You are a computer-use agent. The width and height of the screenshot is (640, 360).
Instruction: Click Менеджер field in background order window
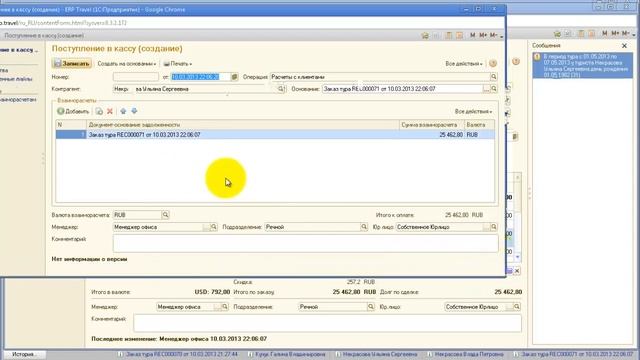coord(186,307)
